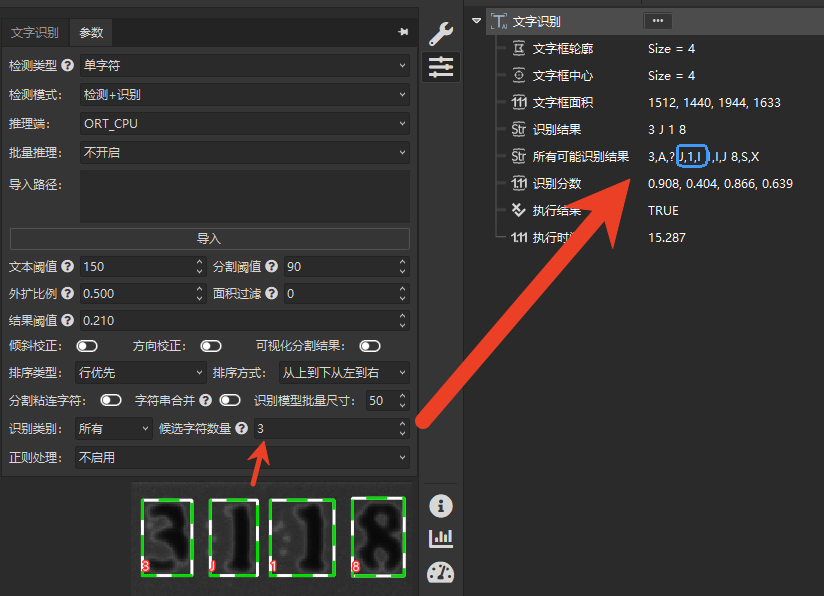The image size is (824, 596).
Task: Open the 正则处理 dropdown showing 不启用
Action: (x=242, y=457)
